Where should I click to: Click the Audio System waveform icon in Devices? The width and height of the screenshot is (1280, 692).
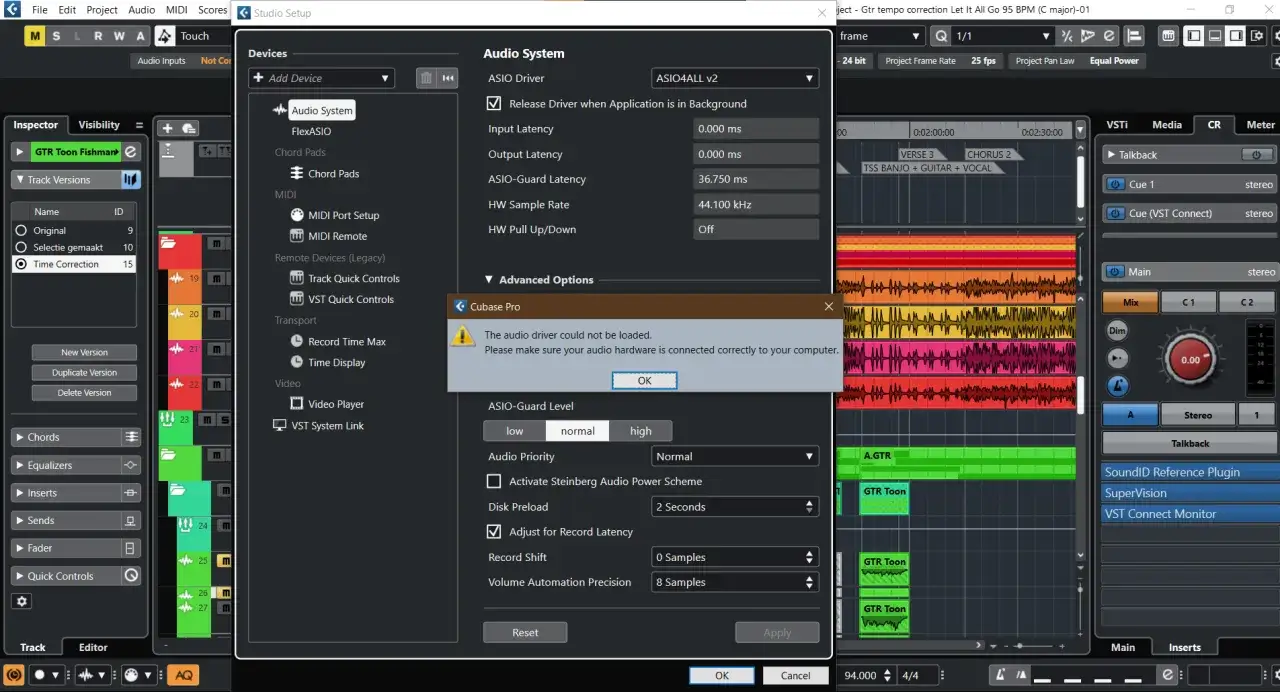pyautogui.click(x=280, y=110)
